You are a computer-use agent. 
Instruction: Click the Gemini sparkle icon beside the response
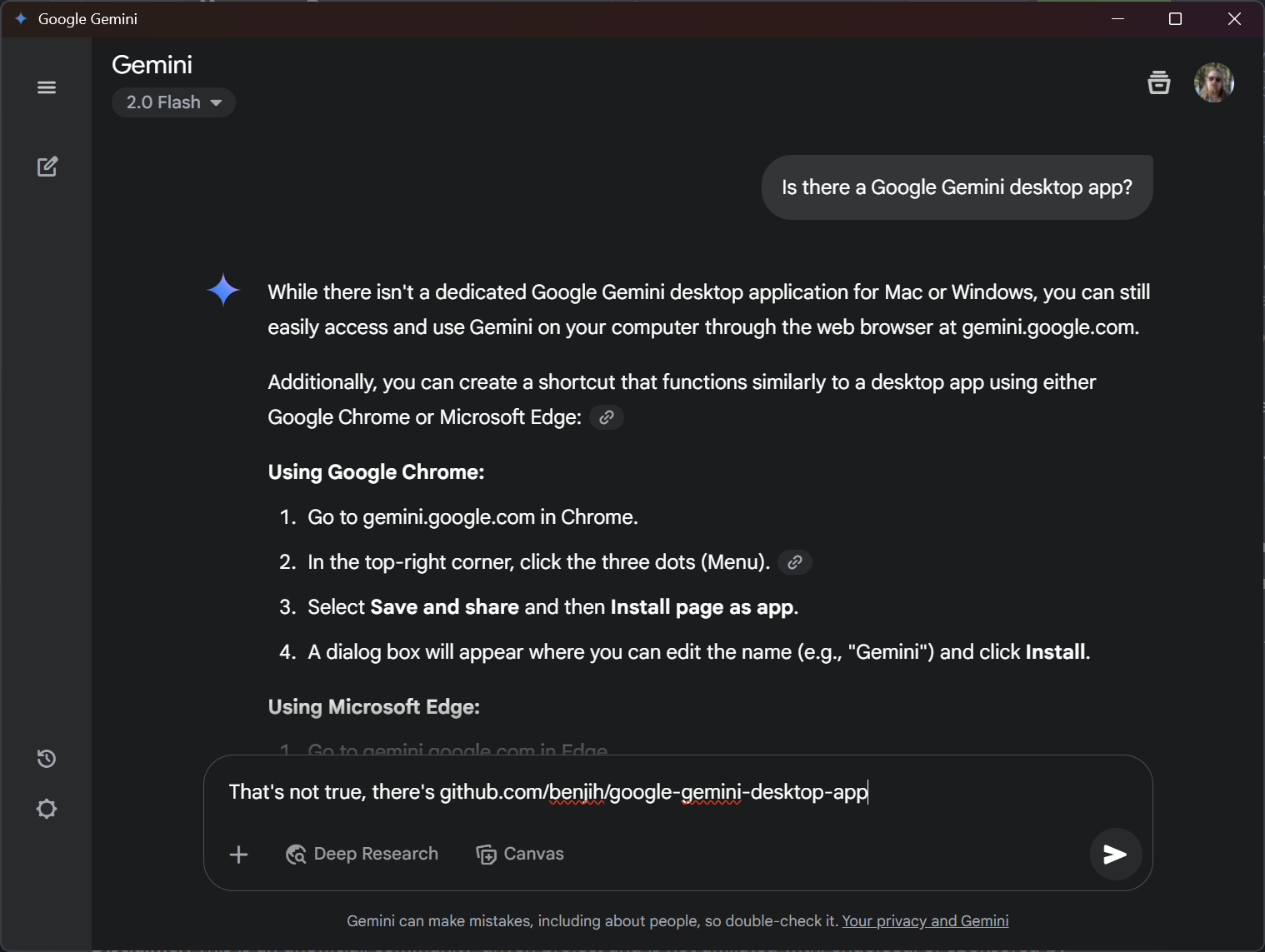[x=223, y=291]
